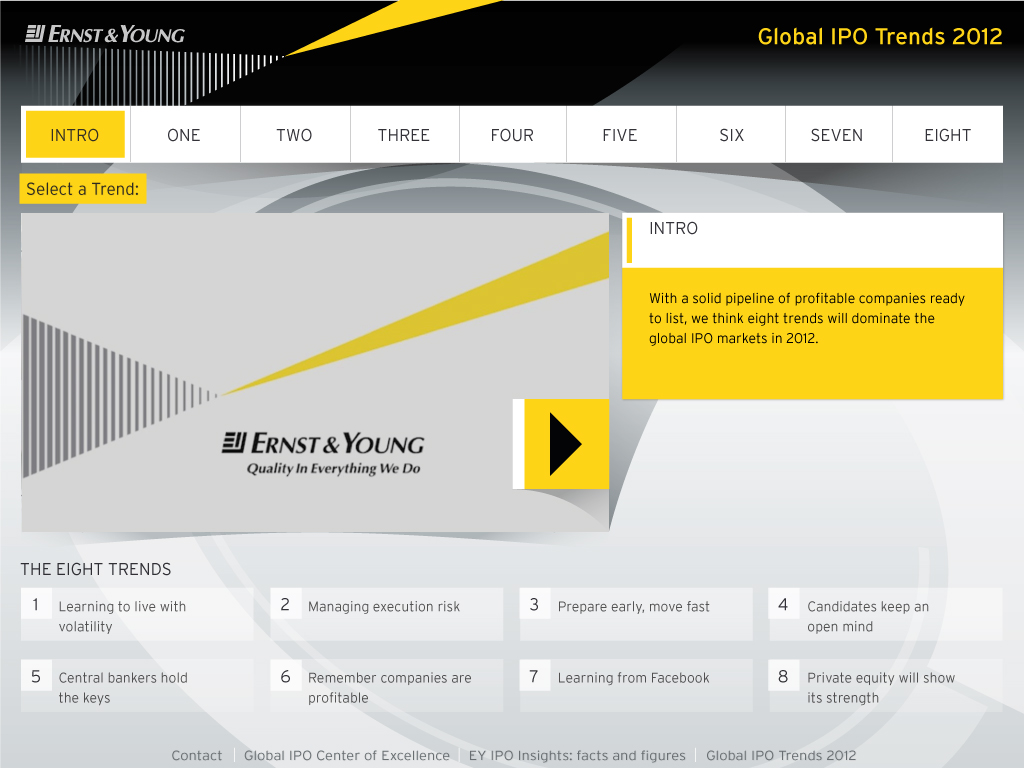This screenshot has width=1024, height=768.
Task: Click the intro video thumbnail
Action: [315, 372]
